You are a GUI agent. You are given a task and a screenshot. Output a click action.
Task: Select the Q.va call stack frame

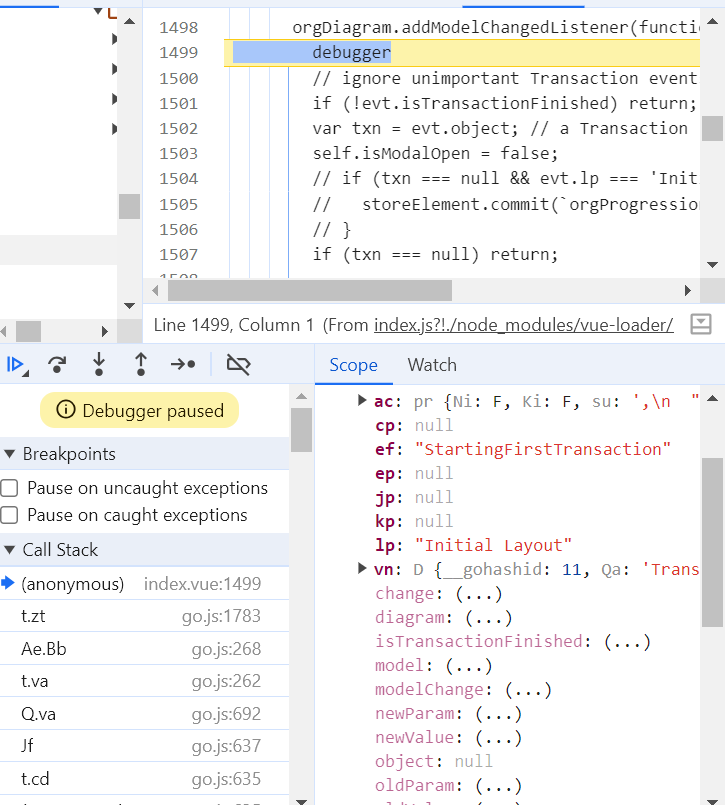[144, 714]
